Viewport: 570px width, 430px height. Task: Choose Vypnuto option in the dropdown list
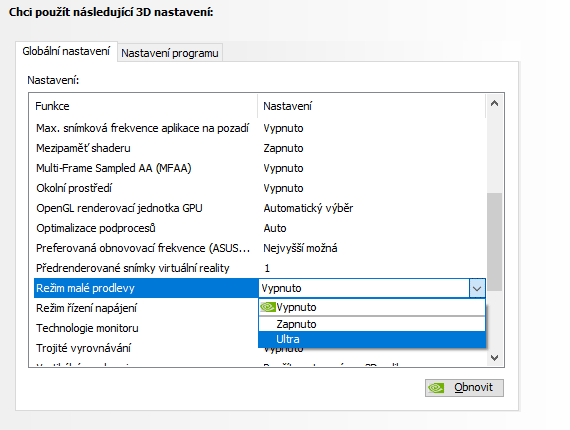click(372, 307)
